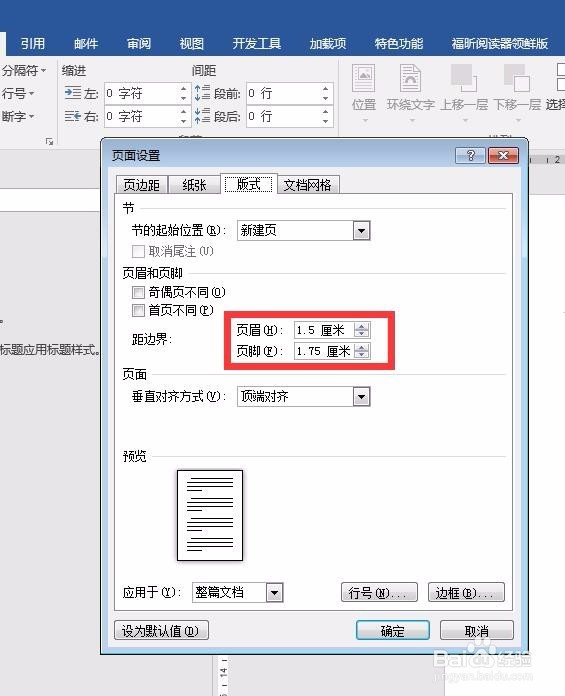Switch to 页边距 tab

[141, 185]
